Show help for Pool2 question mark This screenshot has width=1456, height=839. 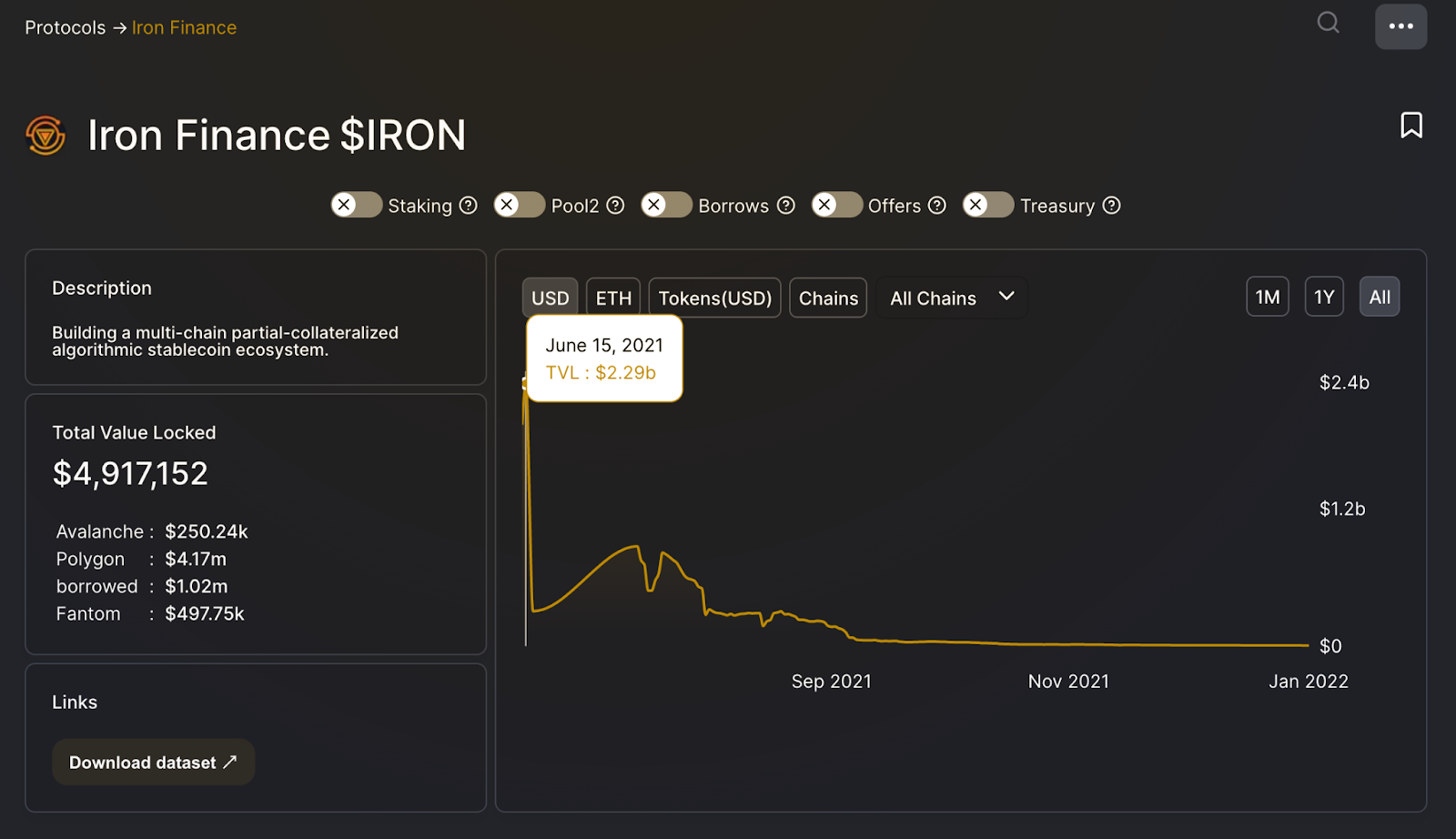[x=615, y=206]
